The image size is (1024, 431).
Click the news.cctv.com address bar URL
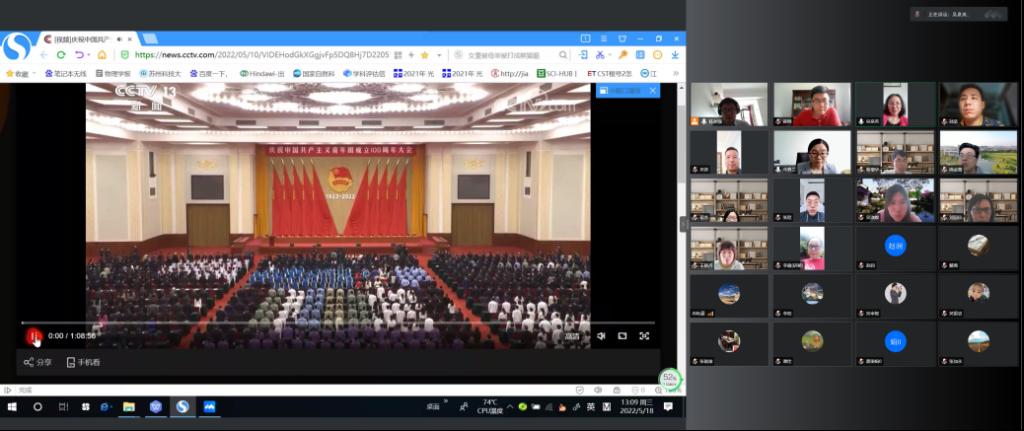pos(262,55)
